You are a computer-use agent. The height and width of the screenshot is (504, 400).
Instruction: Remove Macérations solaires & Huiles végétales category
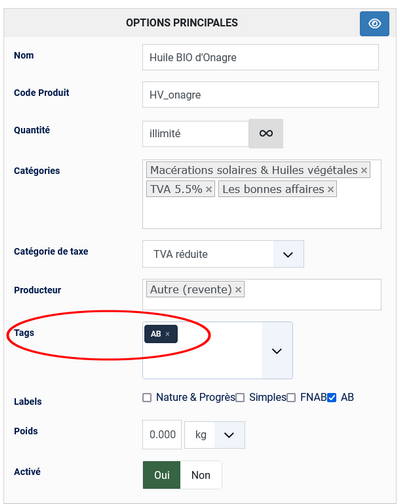(364, 171)
